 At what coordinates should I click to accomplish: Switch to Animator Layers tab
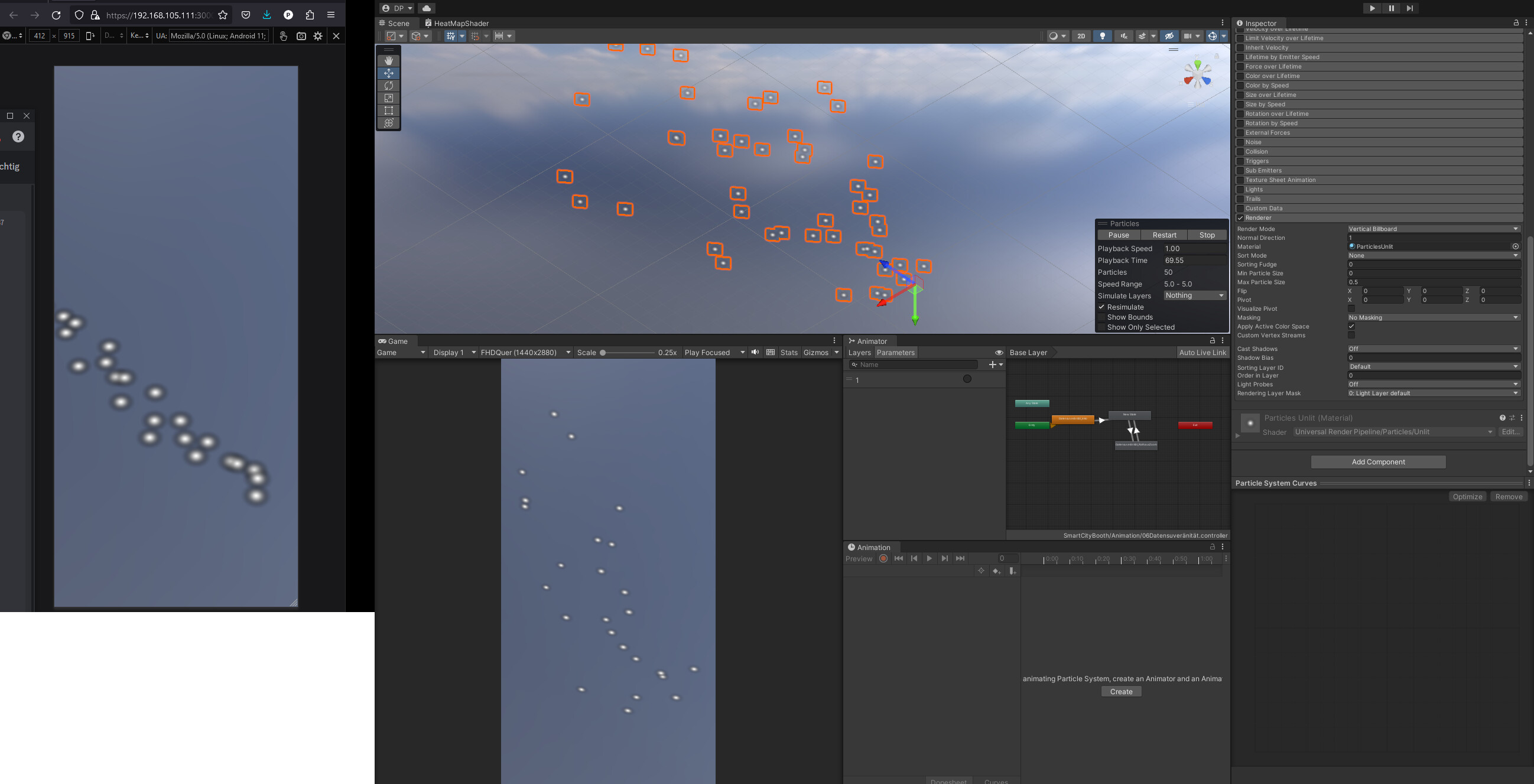(x=859, y=352)
